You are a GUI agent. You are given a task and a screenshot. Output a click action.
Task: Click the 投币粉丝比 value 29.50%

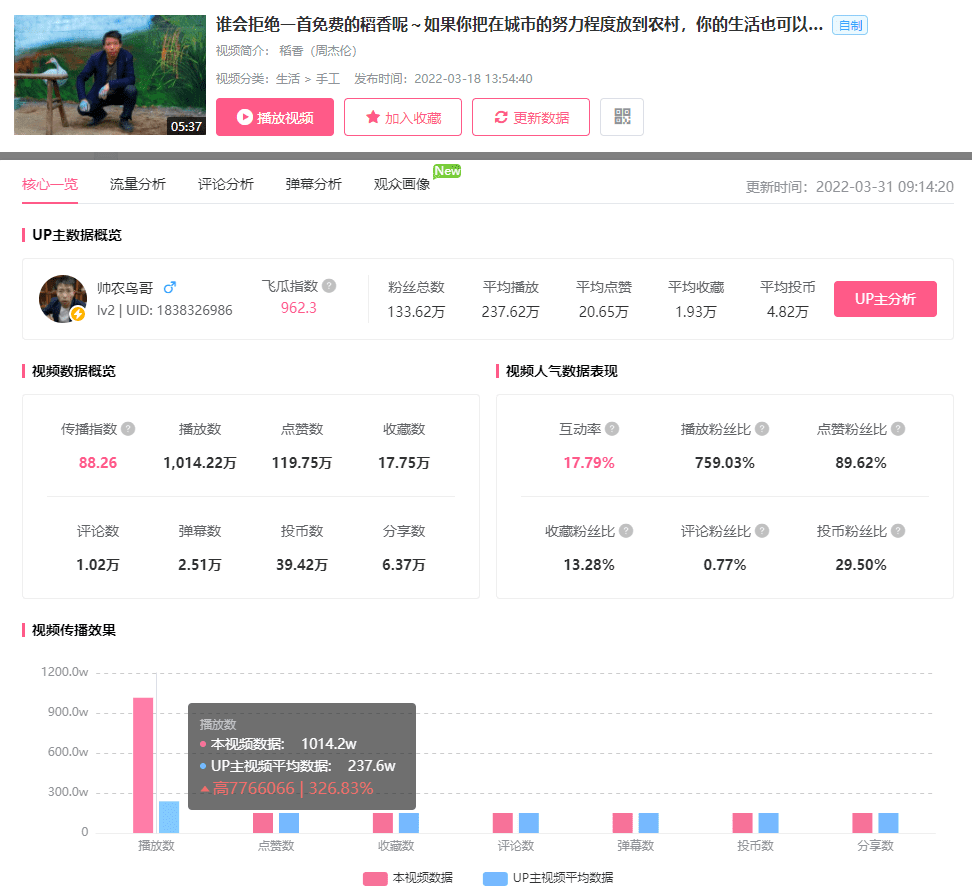coord(860,565)
